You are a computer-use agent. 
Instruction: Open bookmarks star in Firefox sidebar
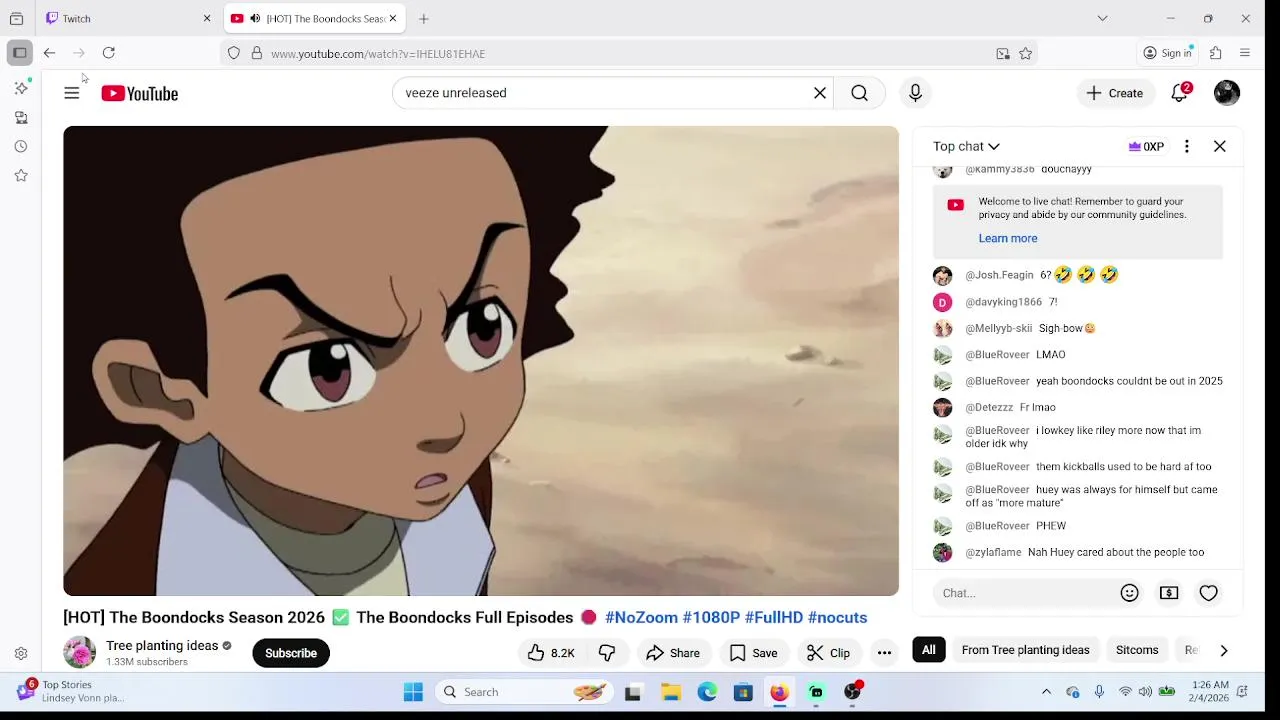pyautogui.click(x=21, y=175)
